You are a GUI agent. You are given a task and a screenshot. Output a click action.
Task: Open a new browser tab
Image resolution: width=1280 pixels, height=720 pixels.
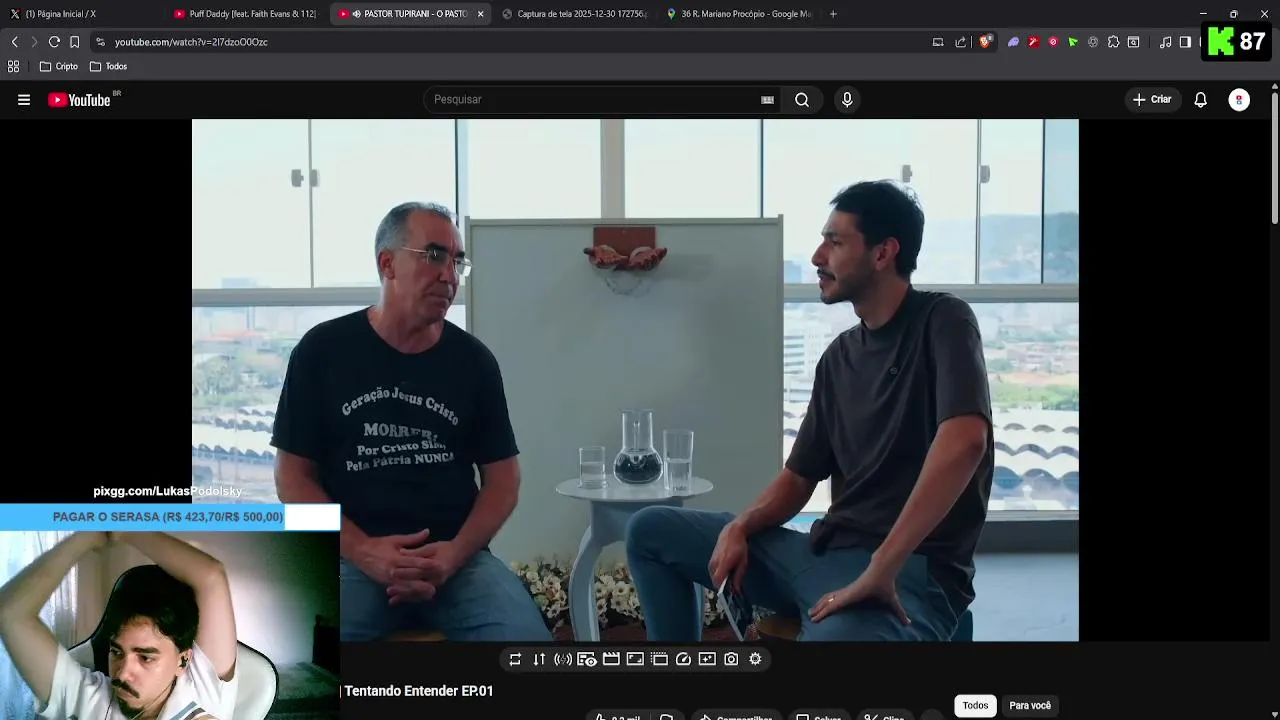tap(833, 14)
